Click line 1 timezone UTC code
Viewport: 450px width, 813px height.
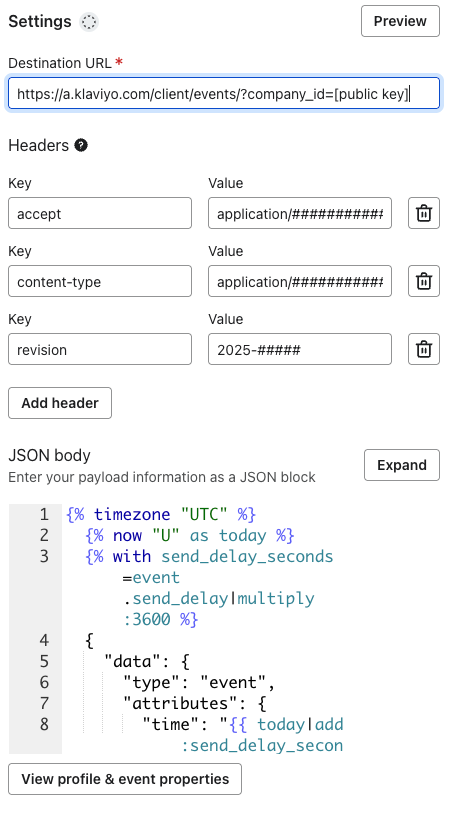161,514
